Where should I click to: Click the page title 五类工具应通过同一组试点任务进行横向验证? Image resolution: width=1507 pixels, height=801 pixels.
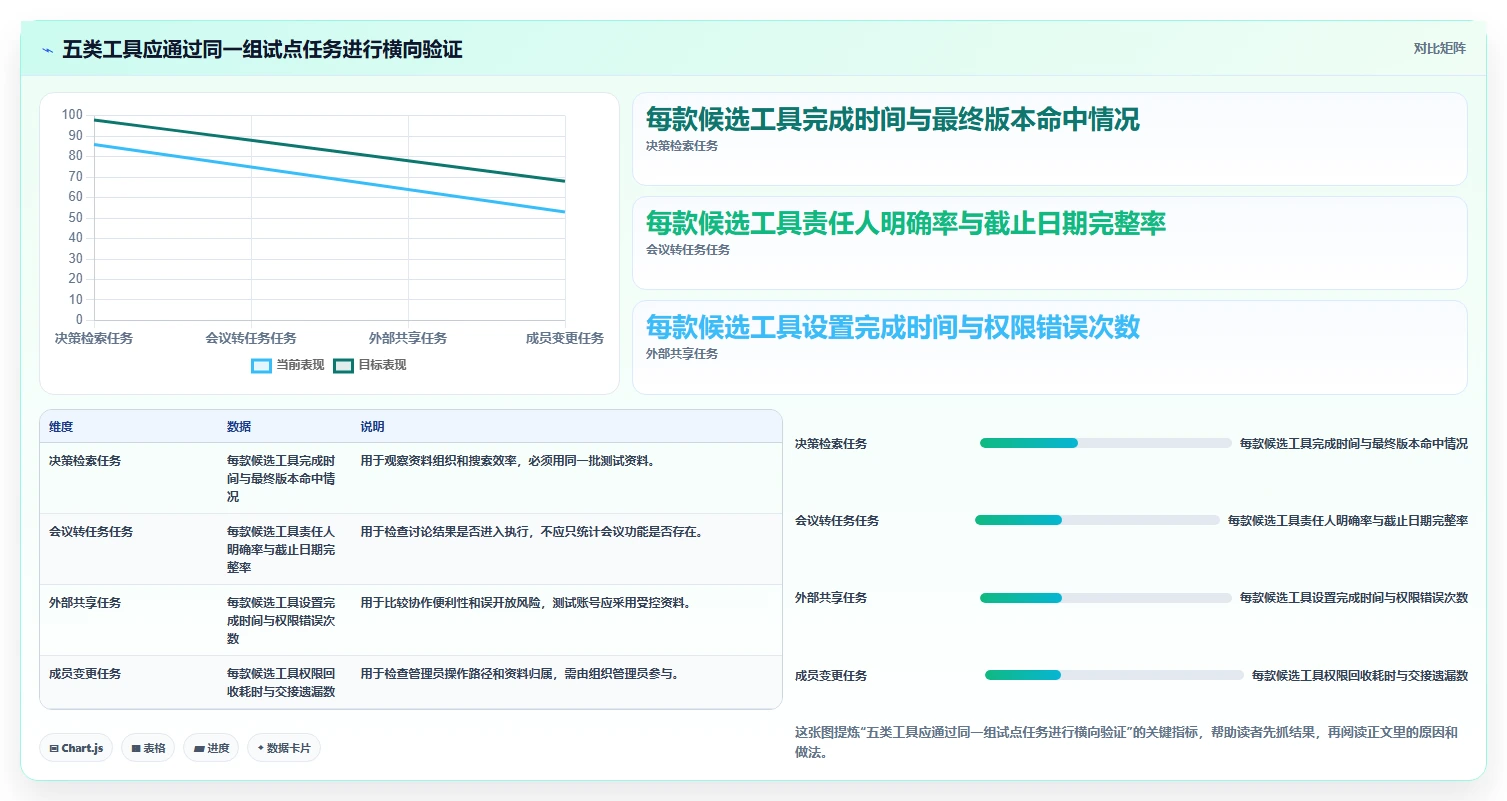click(x=262, y=50)
